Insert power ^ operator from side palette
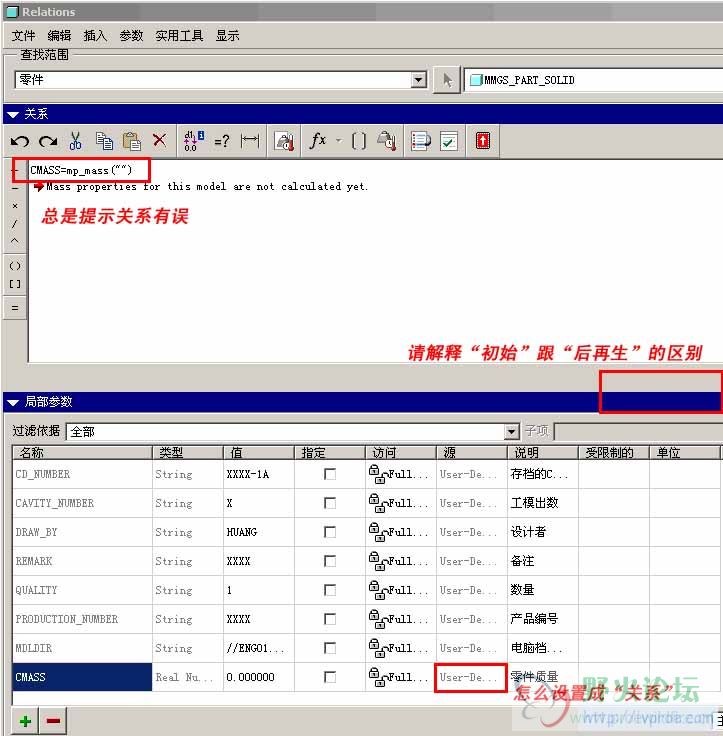The height and width of the screenshot is (736, 723). (x=15, y=240)
